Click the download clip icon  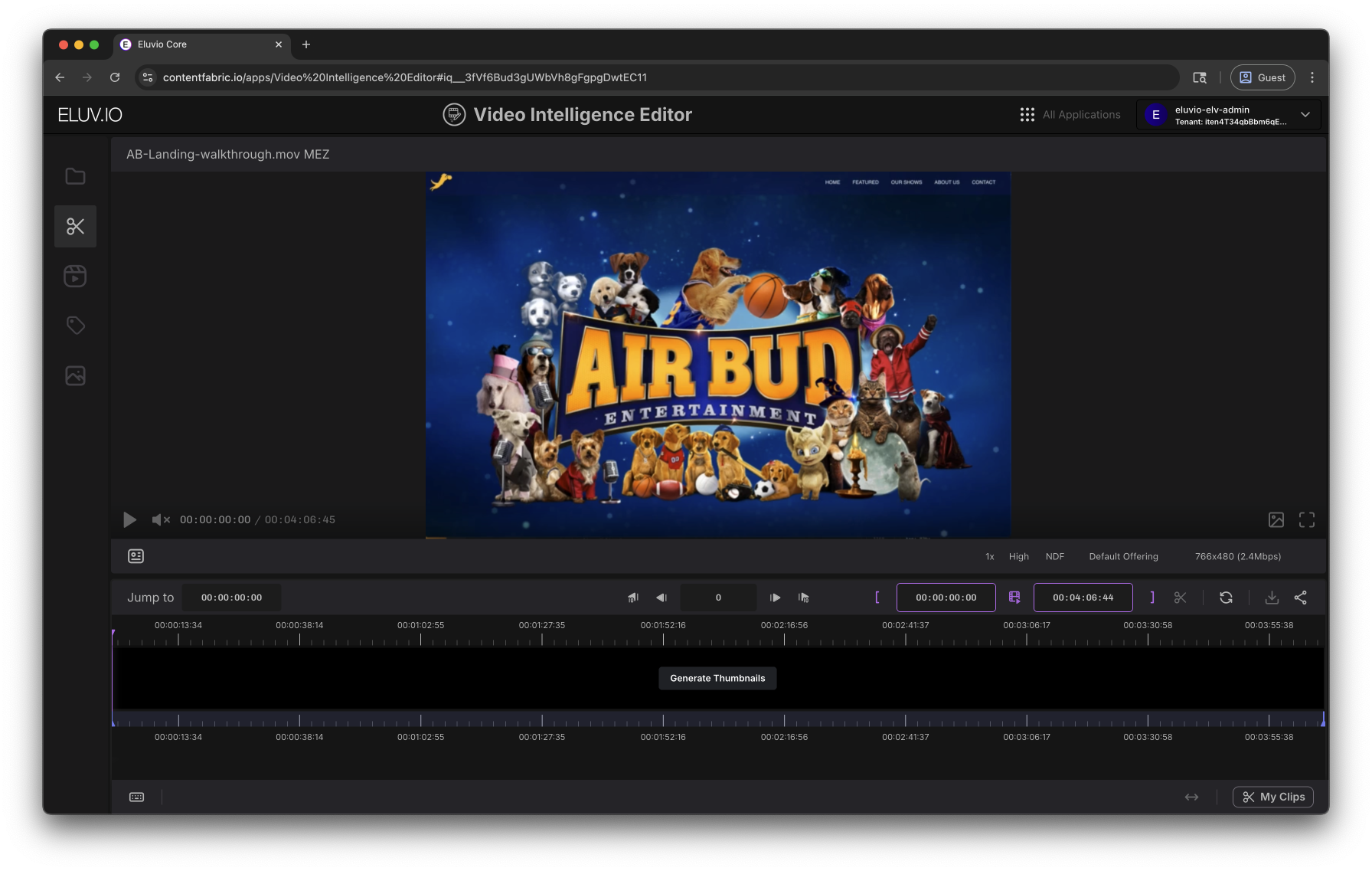[x=1271, y=598]
